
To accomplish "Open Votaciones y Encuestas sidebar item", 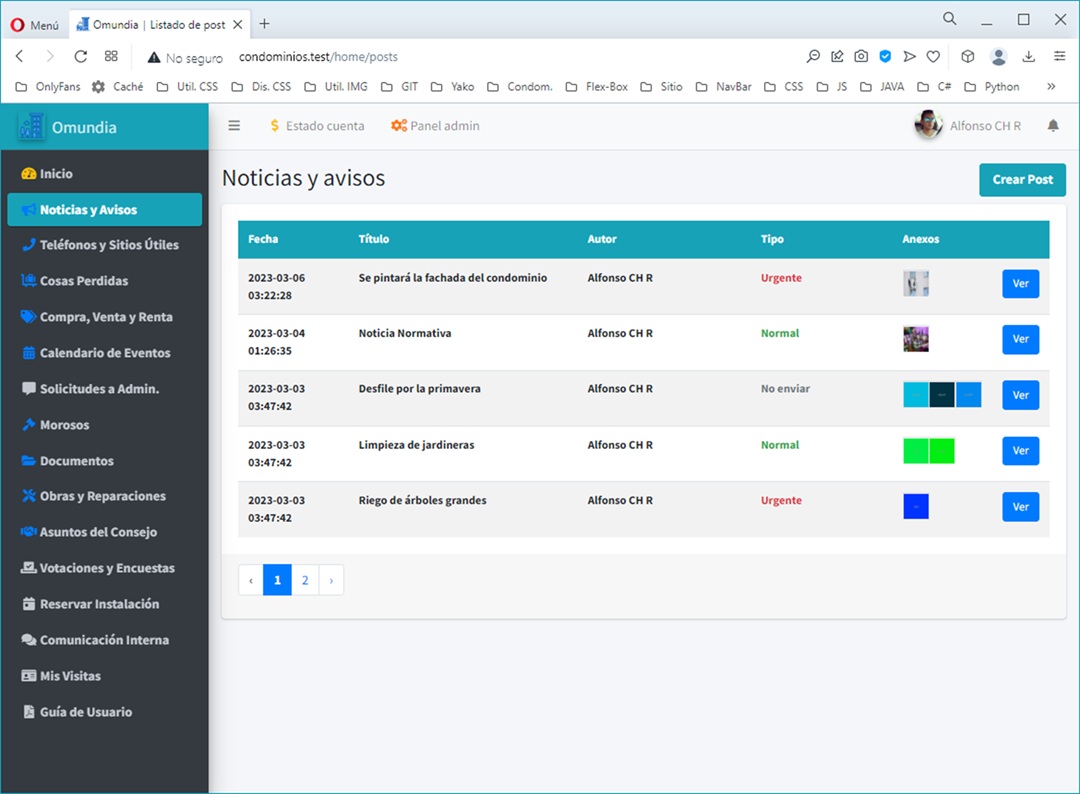I will point(107,568).
